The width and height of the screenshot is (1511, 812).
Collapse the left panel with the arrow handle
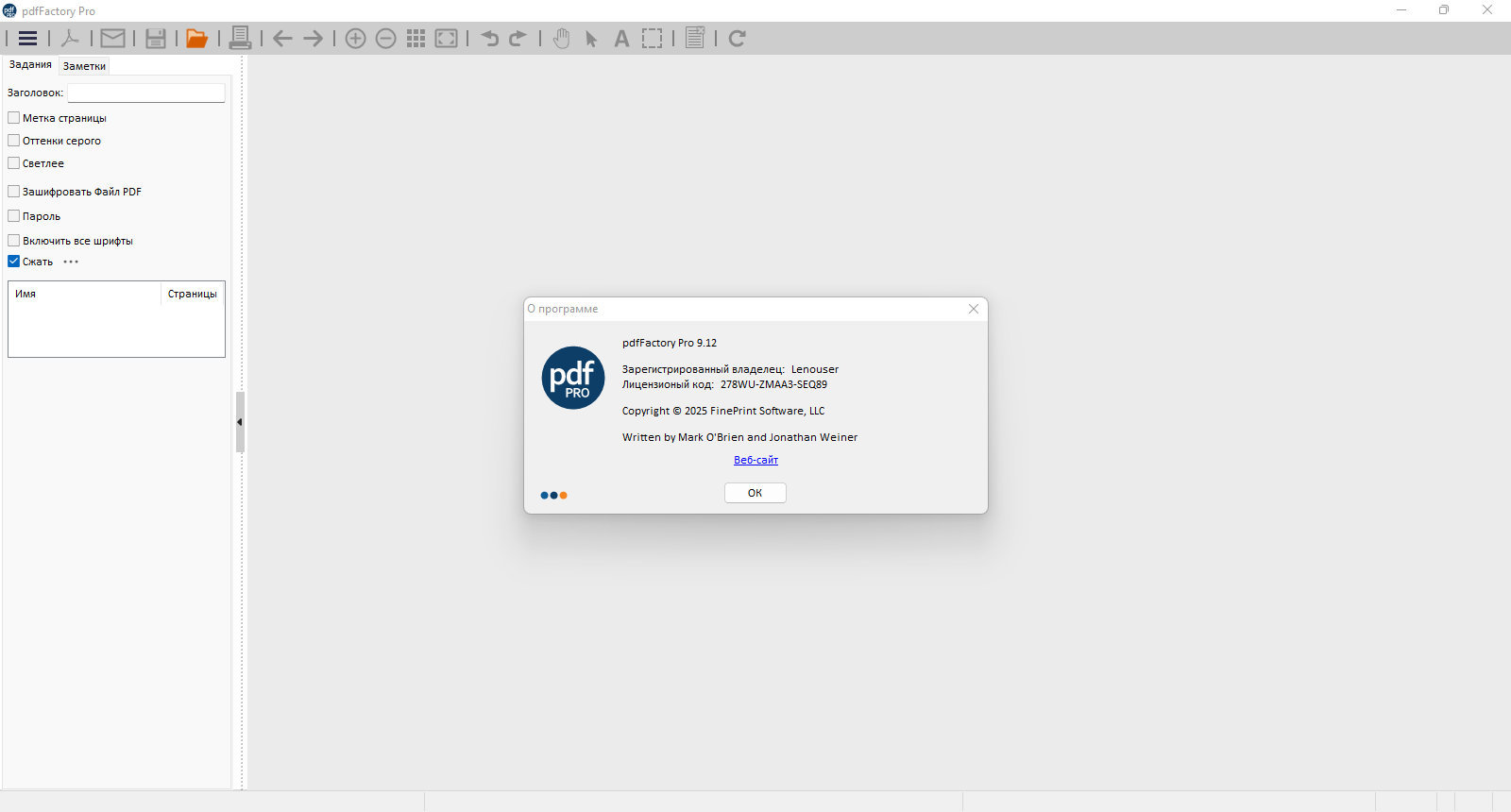pyautogui.click(x=240, y=422)
